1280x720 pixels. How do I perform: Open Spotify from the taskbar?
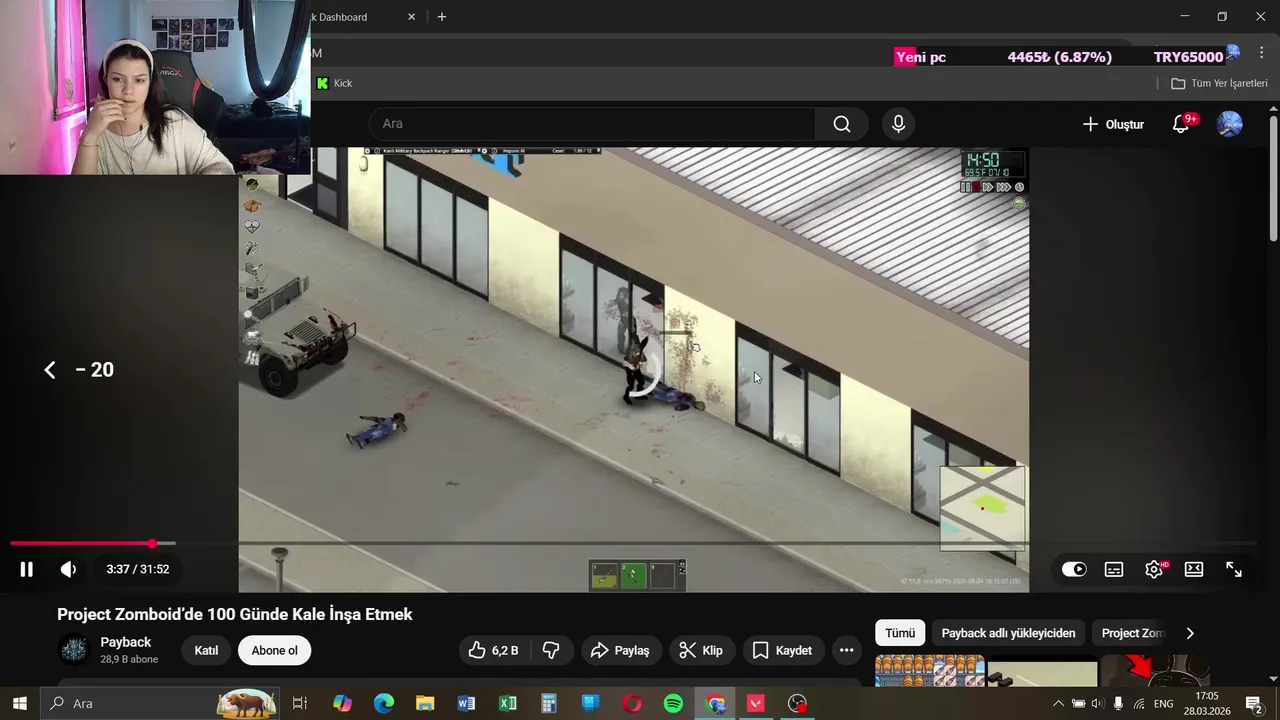click(x=673, y=703)
